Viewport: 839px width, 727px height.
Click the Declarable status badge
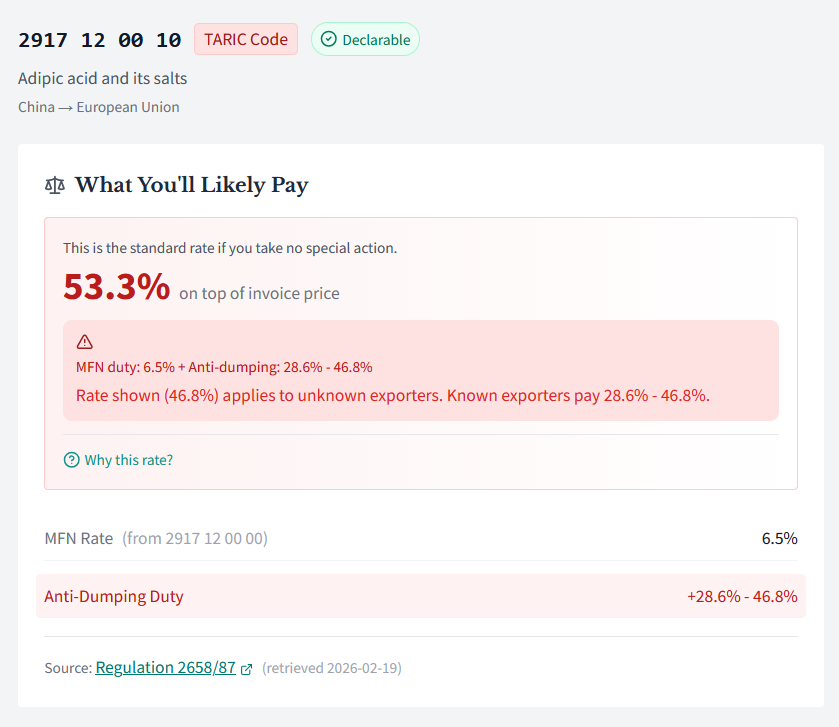pyautogui.click(x=365, y=39)
